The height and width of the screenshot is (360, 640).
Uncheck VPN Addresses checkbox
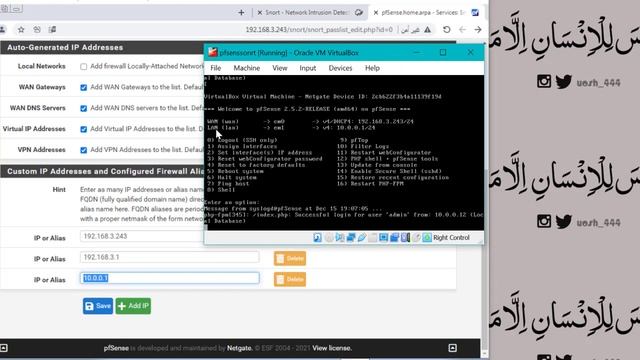tap(84, 150)
